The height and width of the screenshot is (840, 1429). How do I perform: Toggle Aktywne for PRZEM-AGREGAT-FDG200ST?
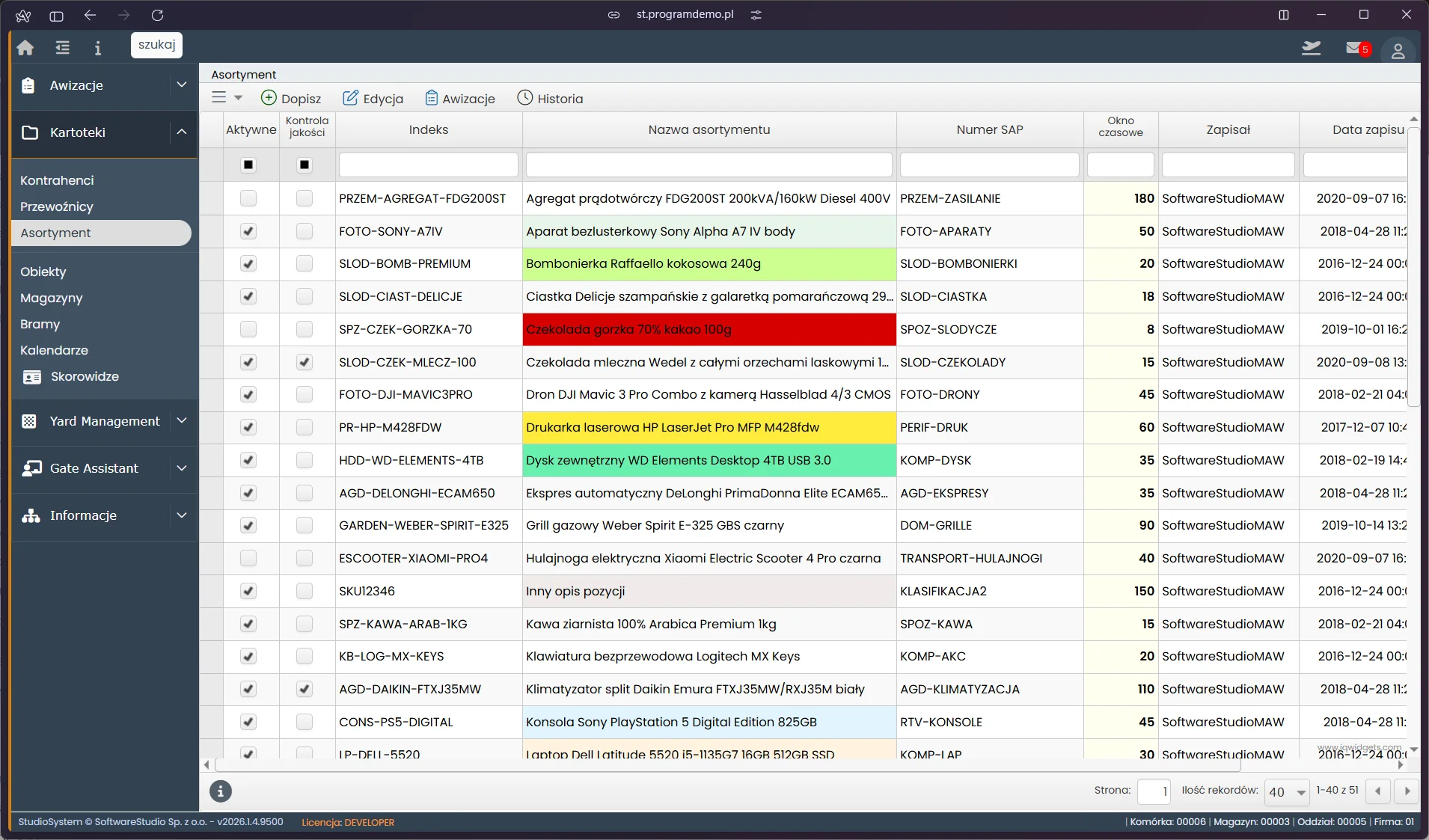248,198
